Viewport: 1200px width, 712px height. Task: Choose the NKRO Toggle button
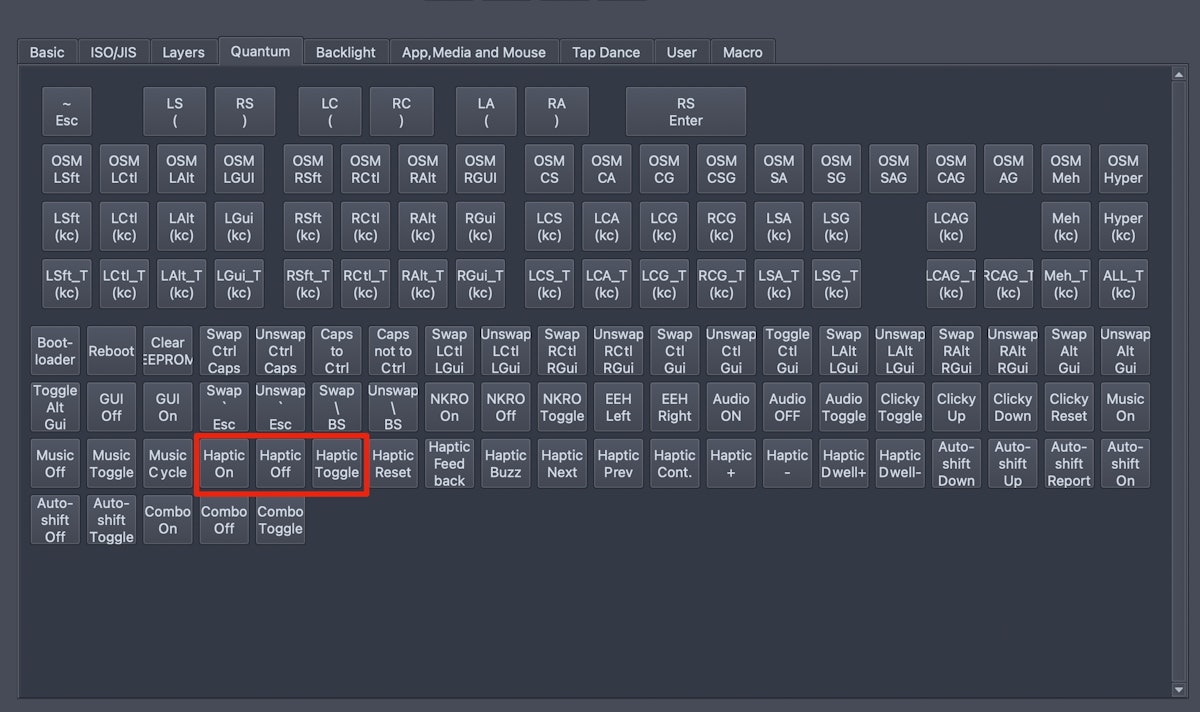click(x=562, y=407)
